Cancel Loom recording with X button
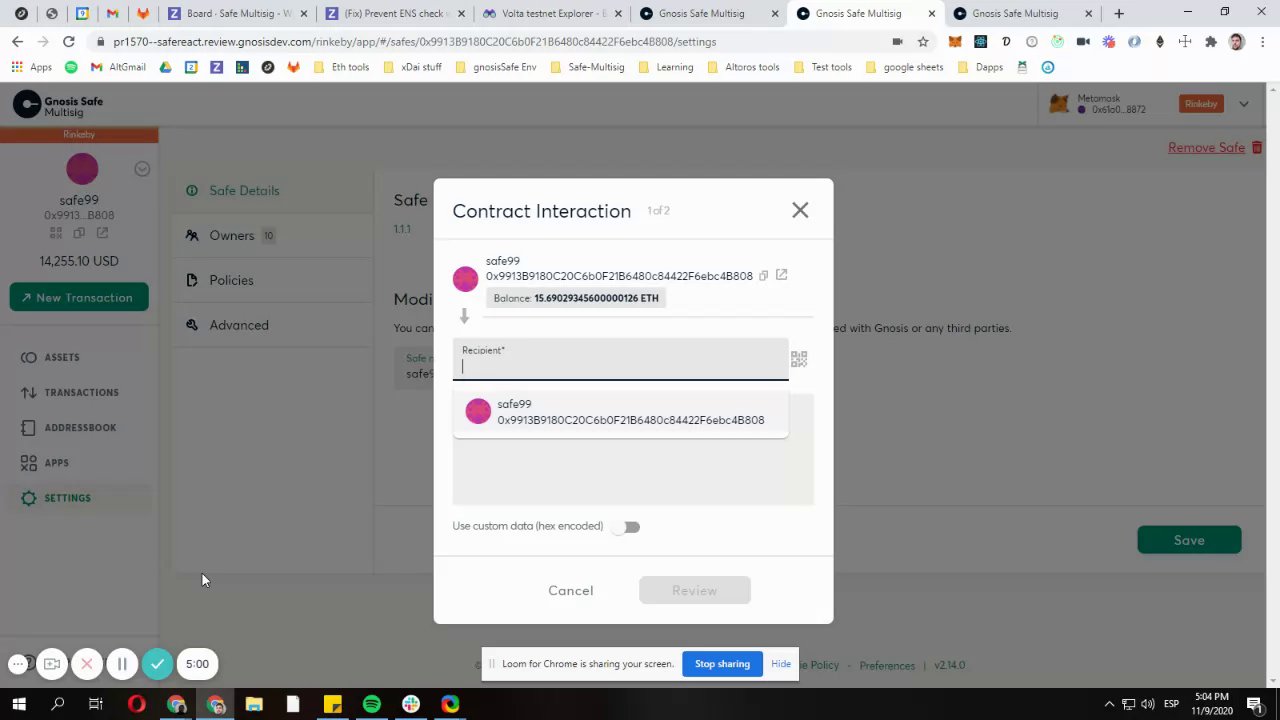The width and height of the screenshot is (1280, 720). 87,664
